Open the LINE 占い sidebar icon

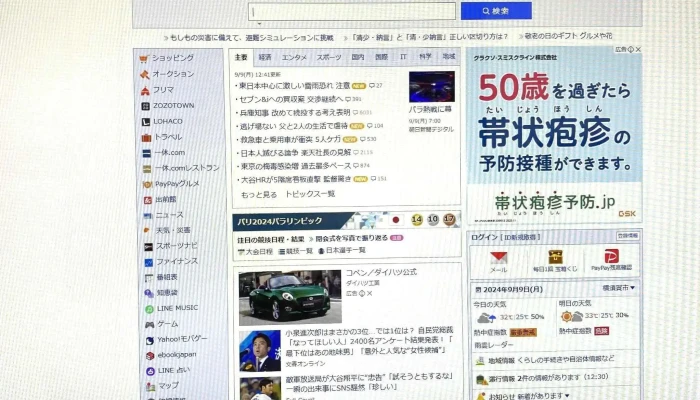151,371
